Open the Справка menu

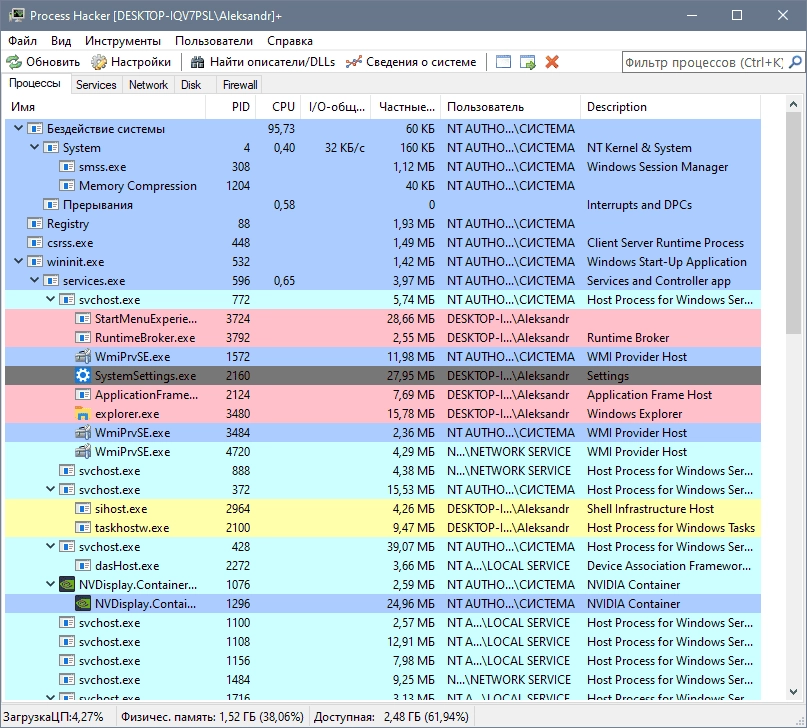(290, 41)
